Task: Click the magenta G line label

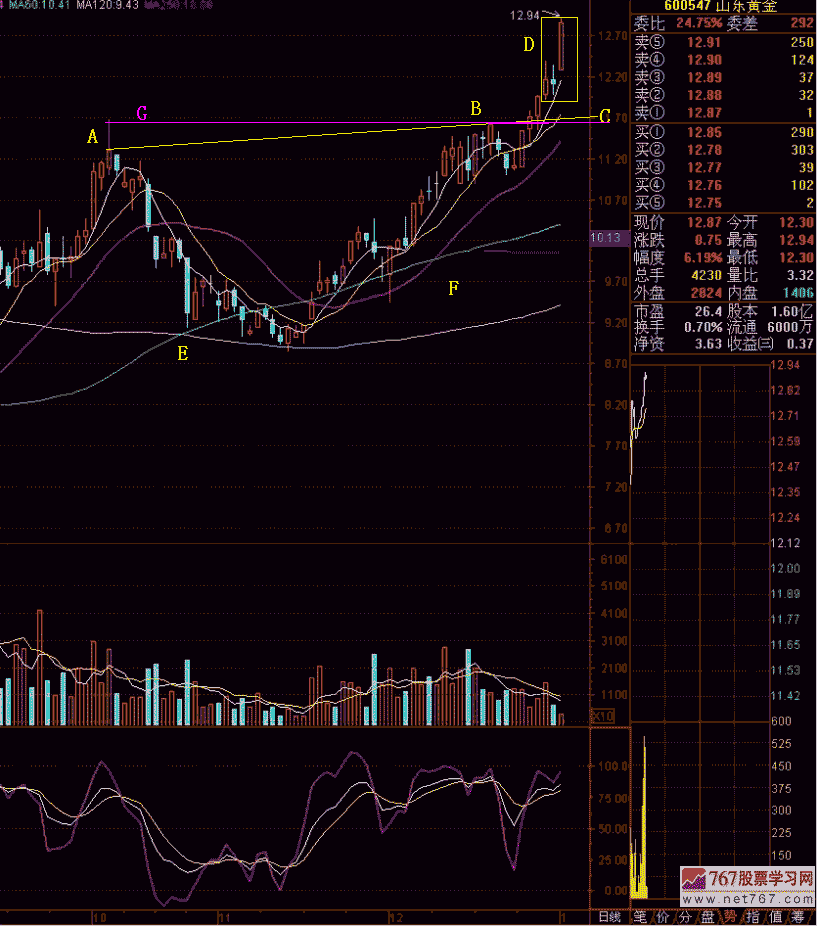Action: (x=142, y=114)
